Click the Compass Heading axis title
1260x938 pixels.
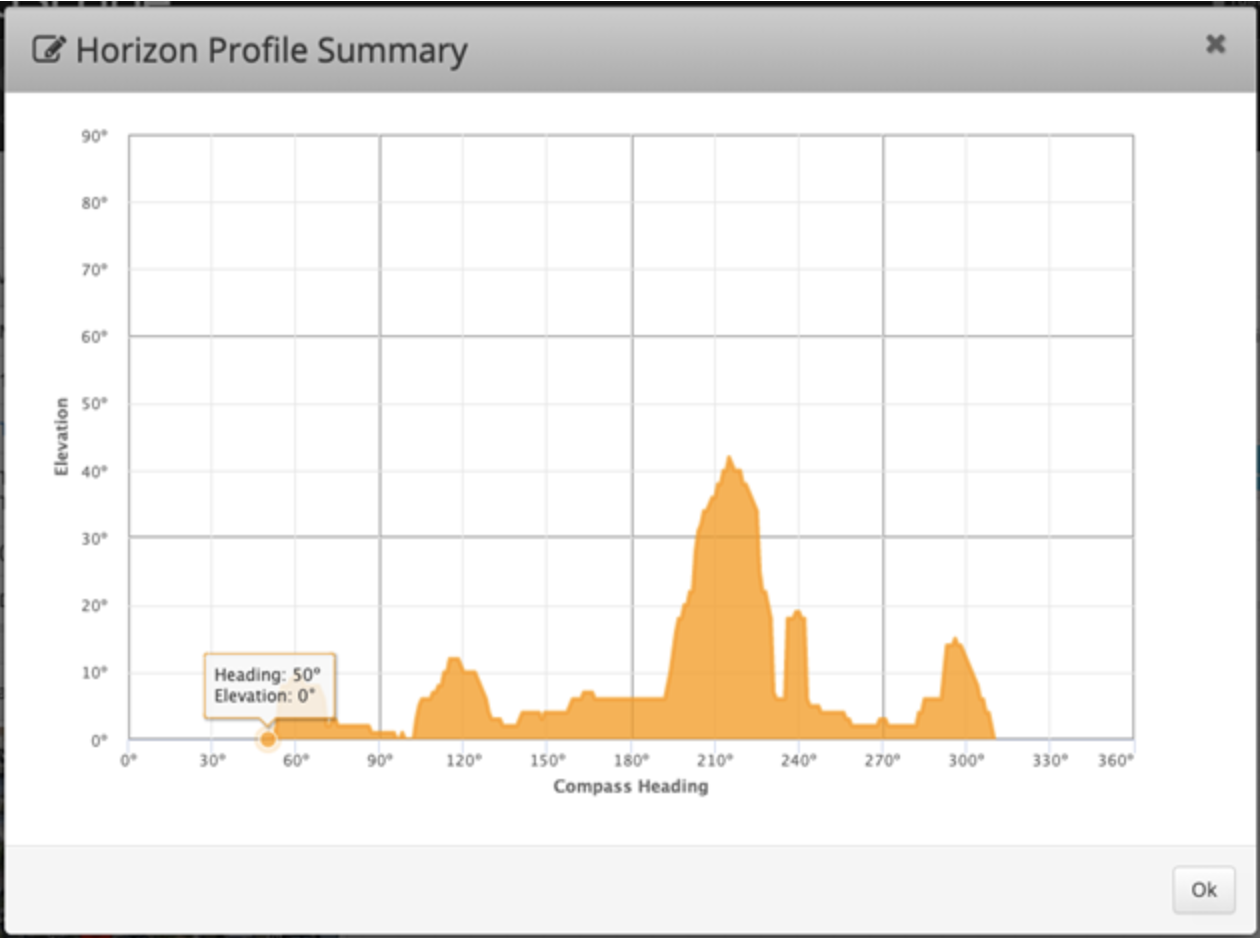630,786
